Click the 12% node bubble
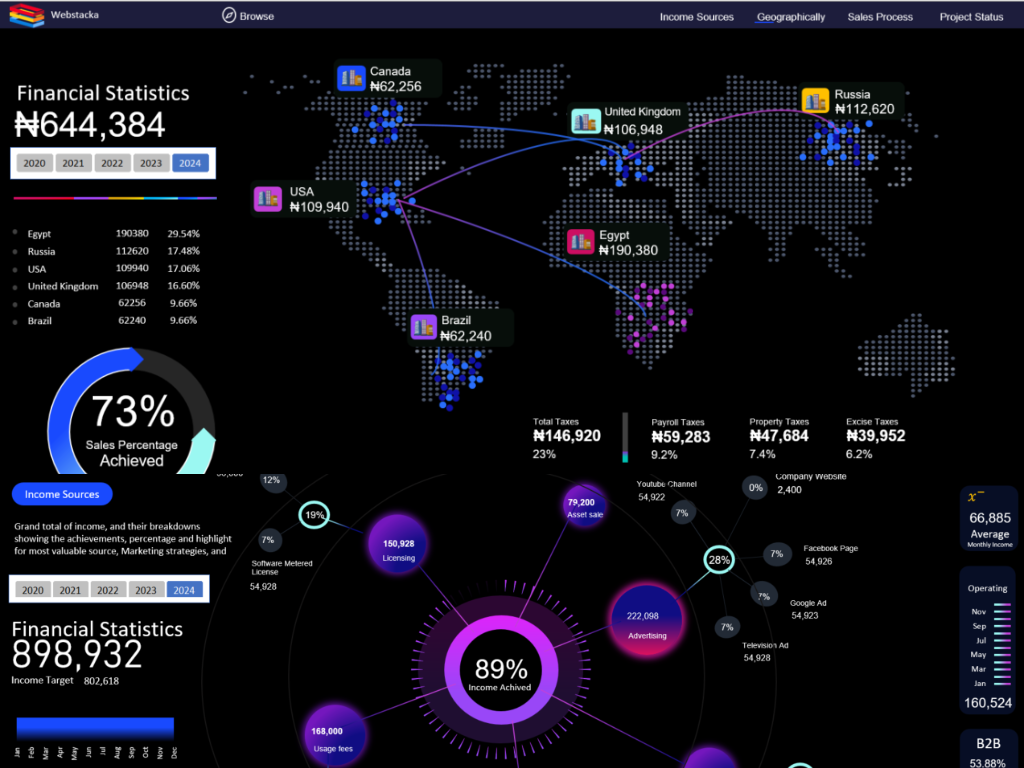 coord(272,481)
